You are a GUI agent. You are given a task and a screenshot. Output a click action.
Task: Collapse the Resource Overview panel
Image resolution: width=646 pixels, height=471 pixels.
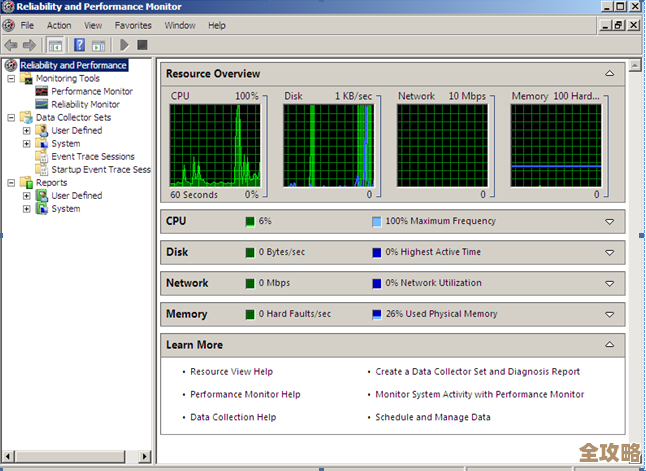click(x=609, y=74)
